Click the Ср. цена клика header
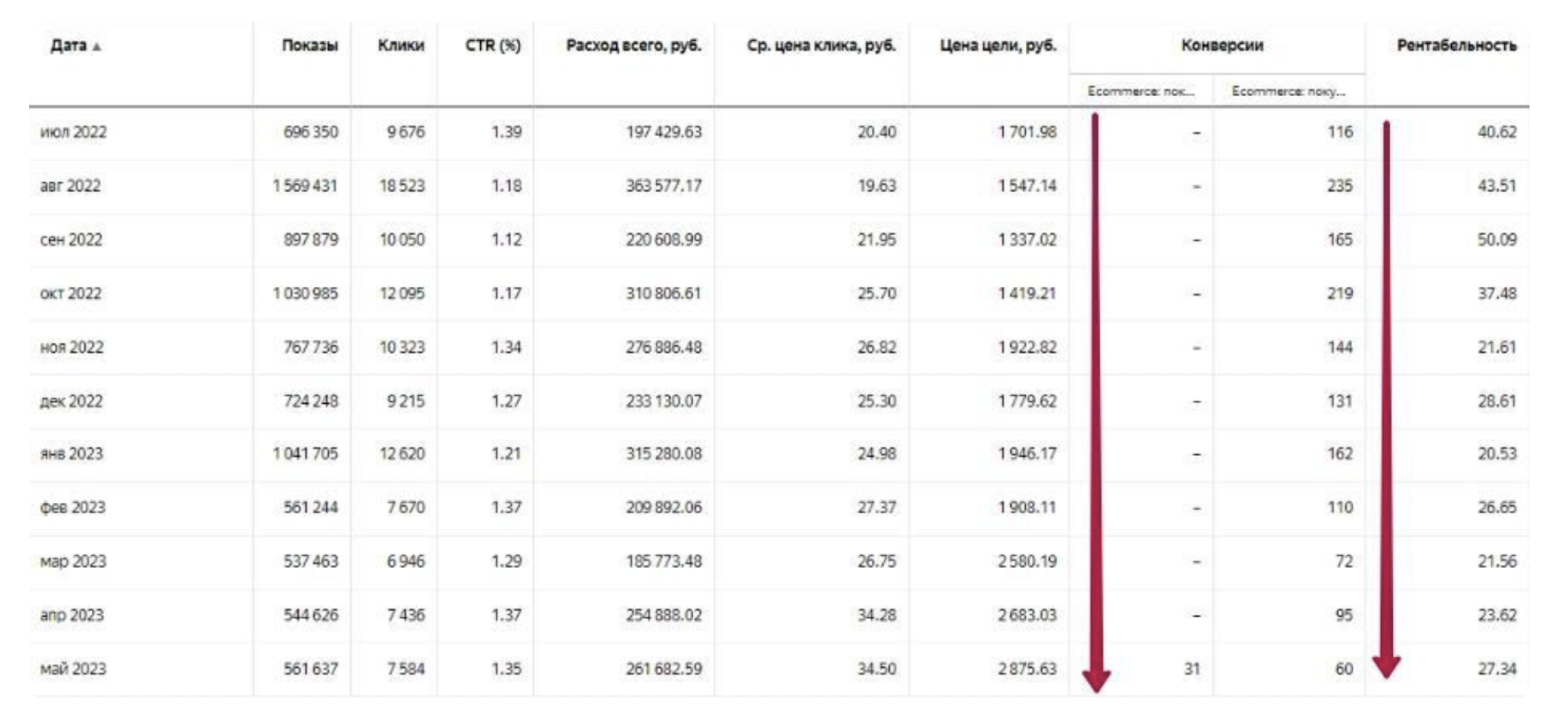 (x=821, y=46)
